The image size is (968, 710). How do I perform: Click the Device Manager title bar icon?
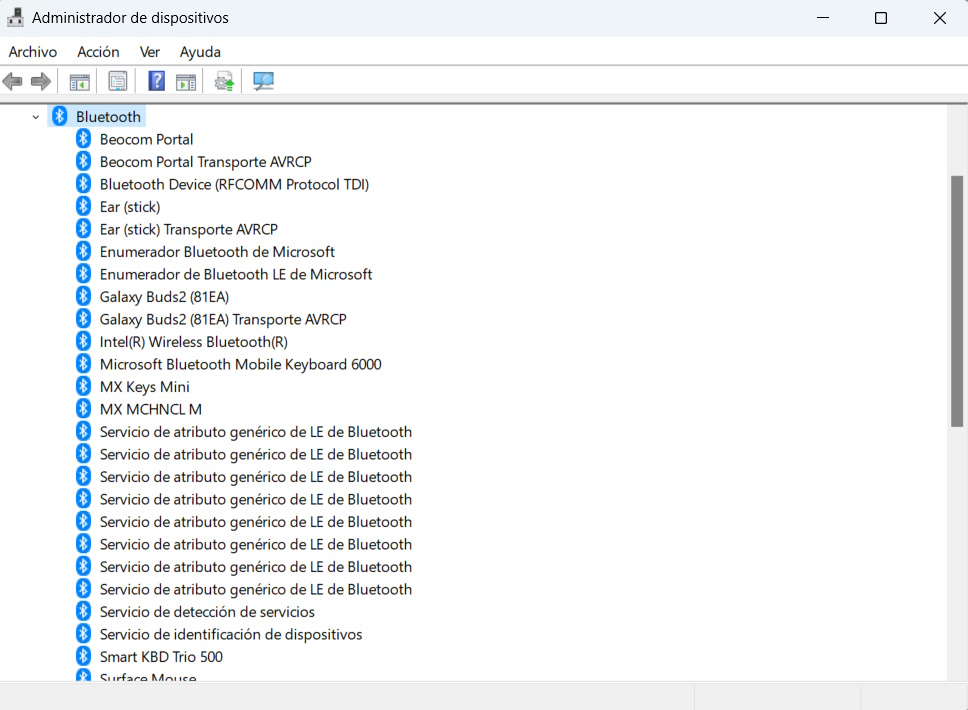point(15,17)
